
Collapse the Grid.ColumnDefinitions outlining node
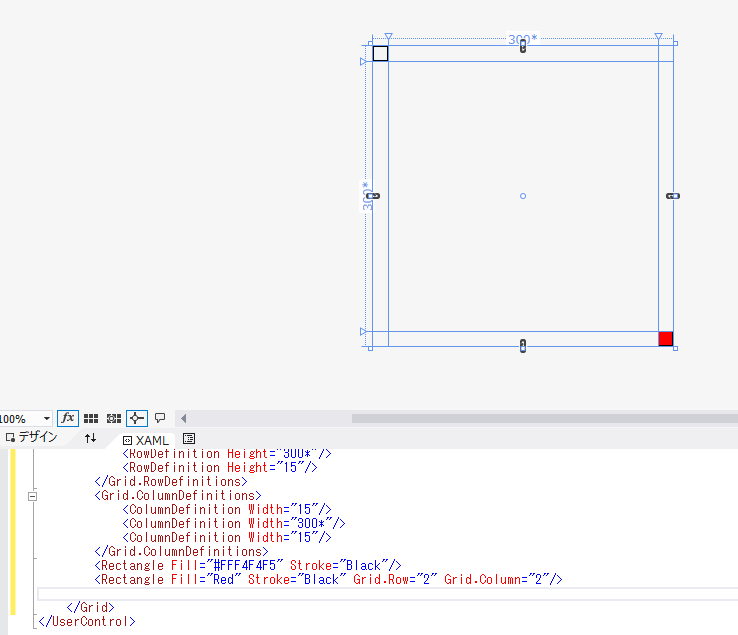tap(32, 496)
